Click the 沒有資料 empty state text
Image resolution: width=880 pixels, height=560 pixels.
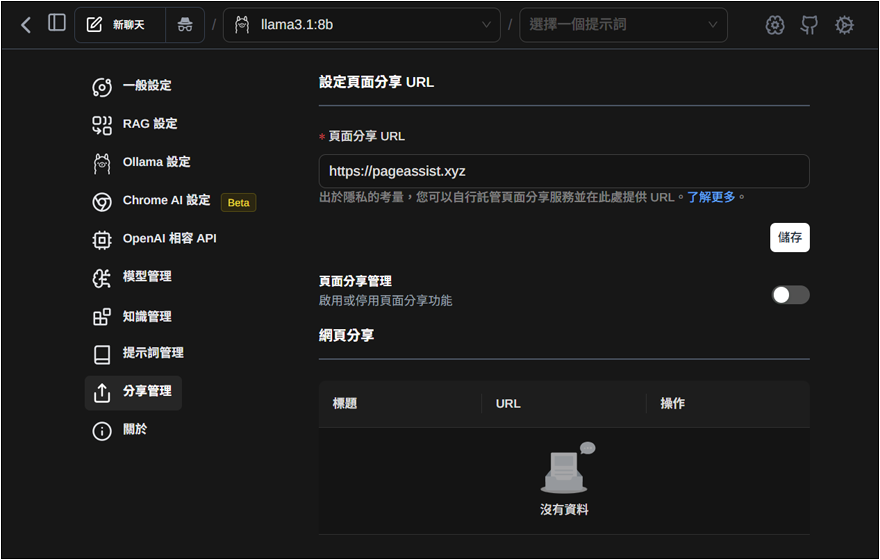(x=564, y=509)
